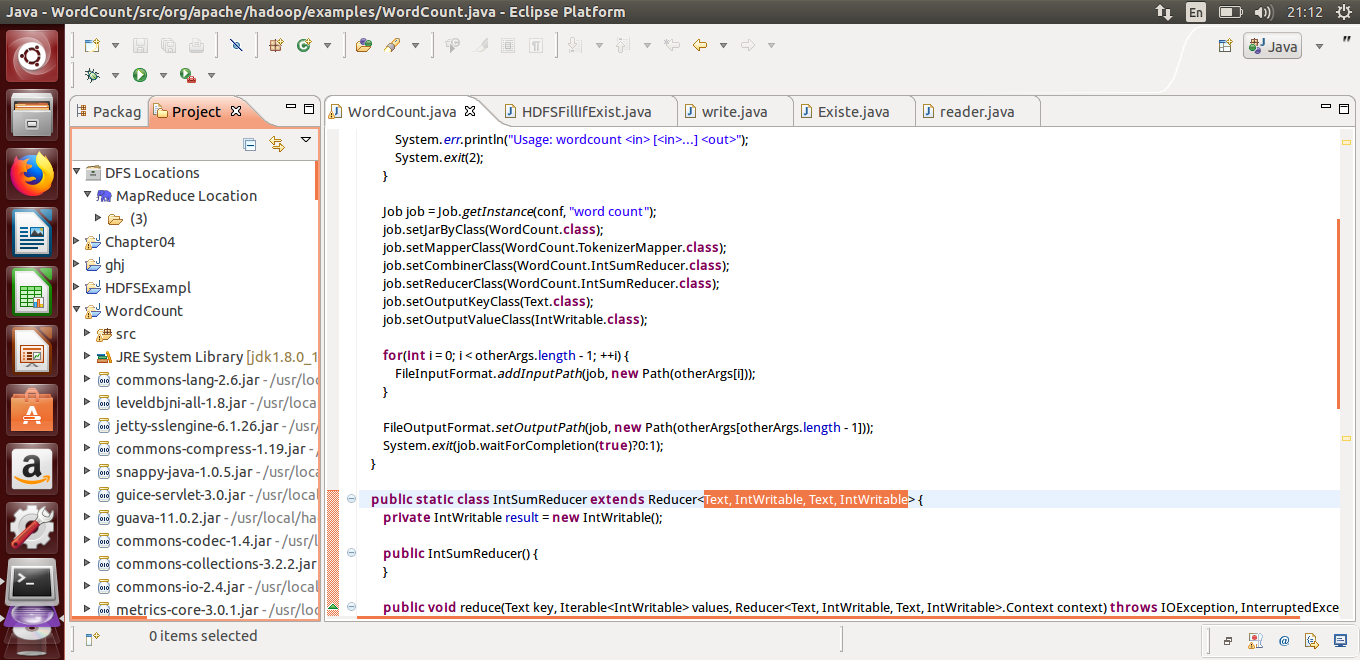Click the Open Type folder icon
Screen dimensions: 1360x660
[363, 46]
